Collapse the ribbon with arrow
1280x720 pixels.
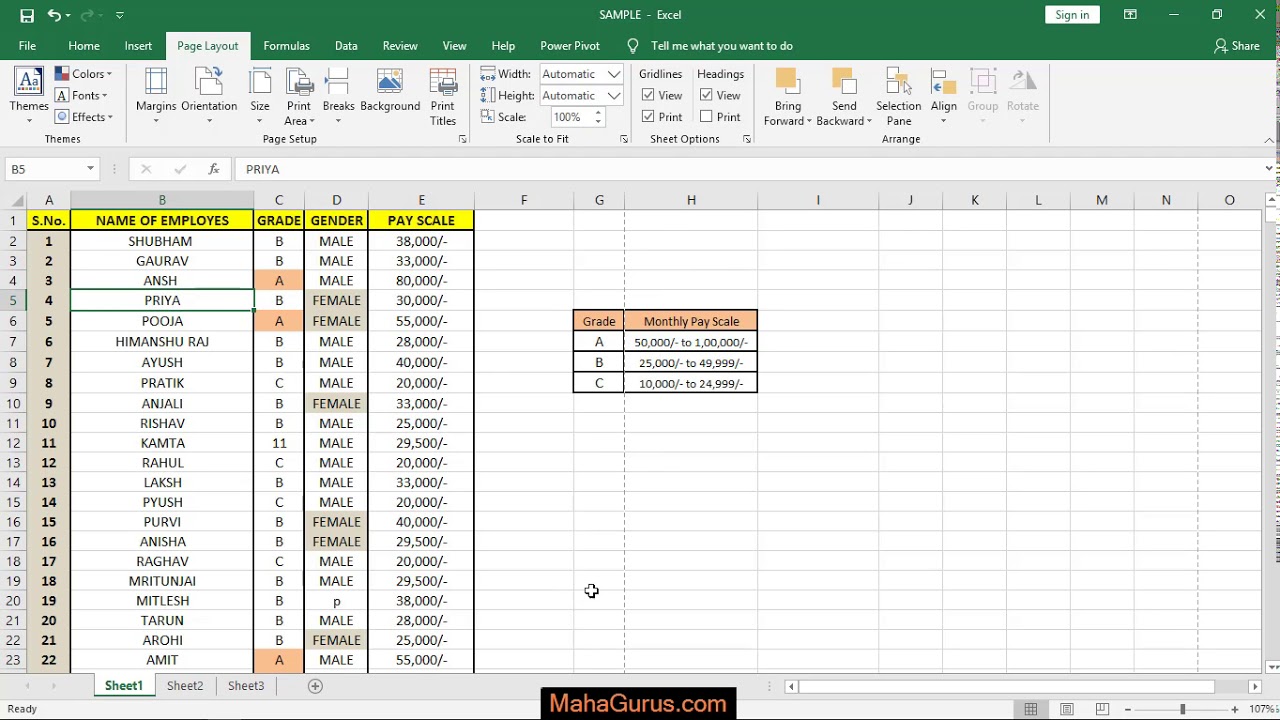click(1270, 139)
